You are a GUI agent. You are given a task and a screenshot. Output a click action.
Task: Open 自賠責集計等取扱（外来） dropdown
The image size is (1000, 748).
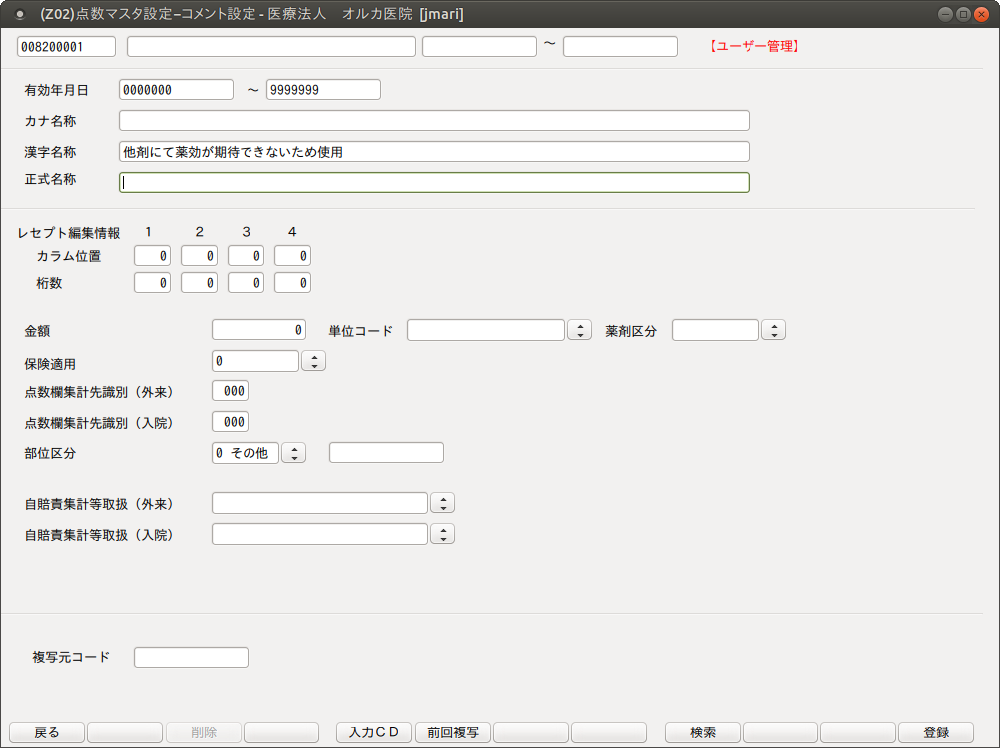coord(442,503)
